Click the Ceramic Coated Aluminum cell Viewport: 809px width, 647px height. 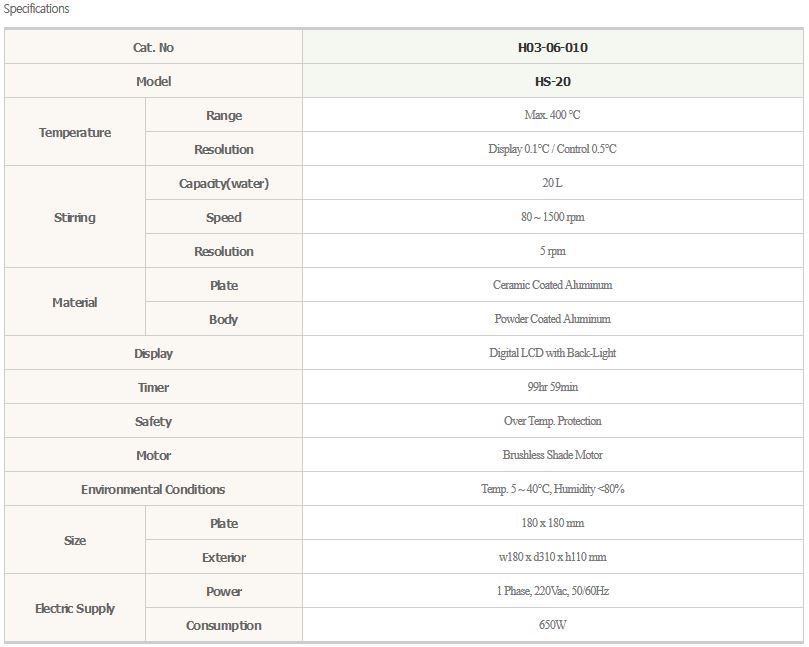click(553, 285)
